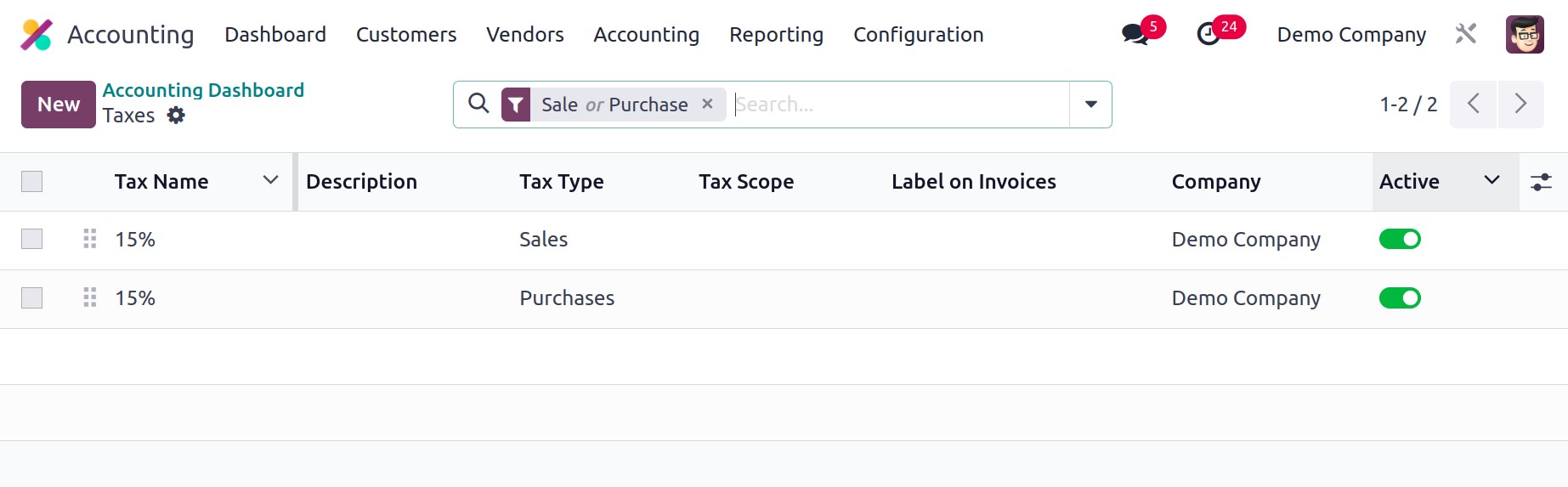
Task: Open the Reporting menu
Action: click(x=776, y=35)
